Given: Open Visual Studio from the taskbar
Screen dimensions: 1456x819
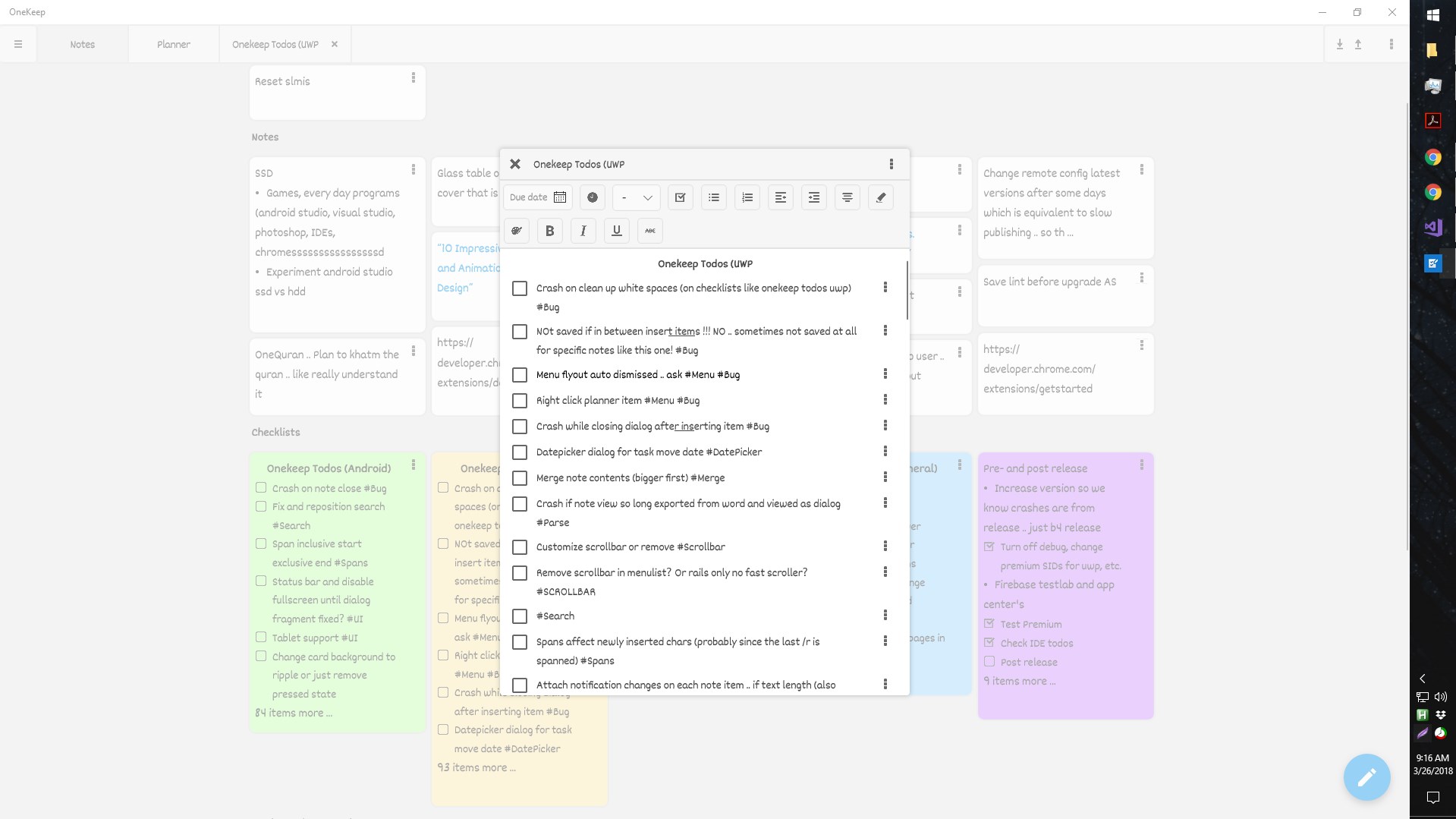Looking at the screenshot, I should [x=1432, y=227].
